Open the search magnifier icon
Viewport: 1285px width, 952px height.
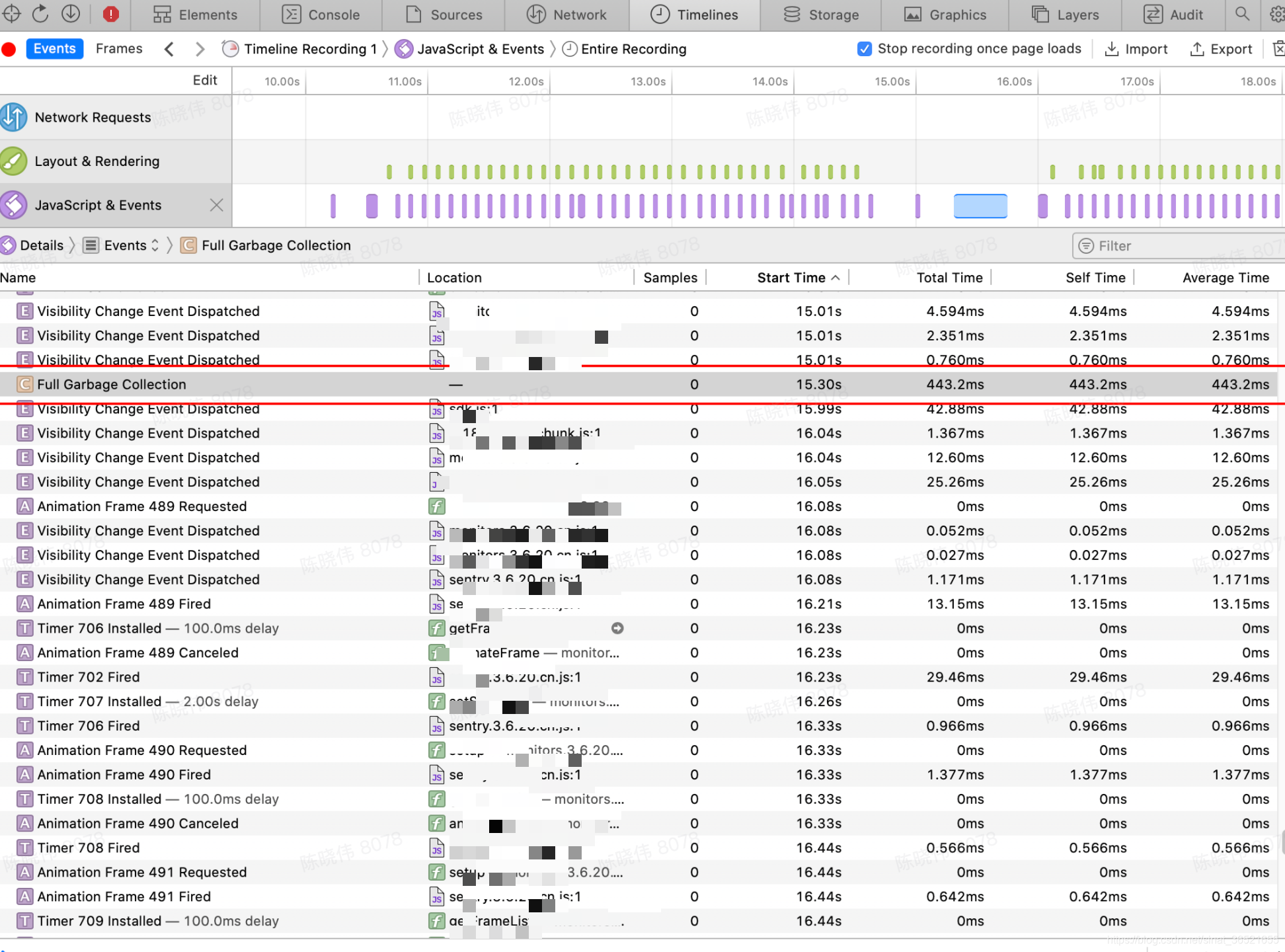pyautogui.click(x=1242, y=14)
